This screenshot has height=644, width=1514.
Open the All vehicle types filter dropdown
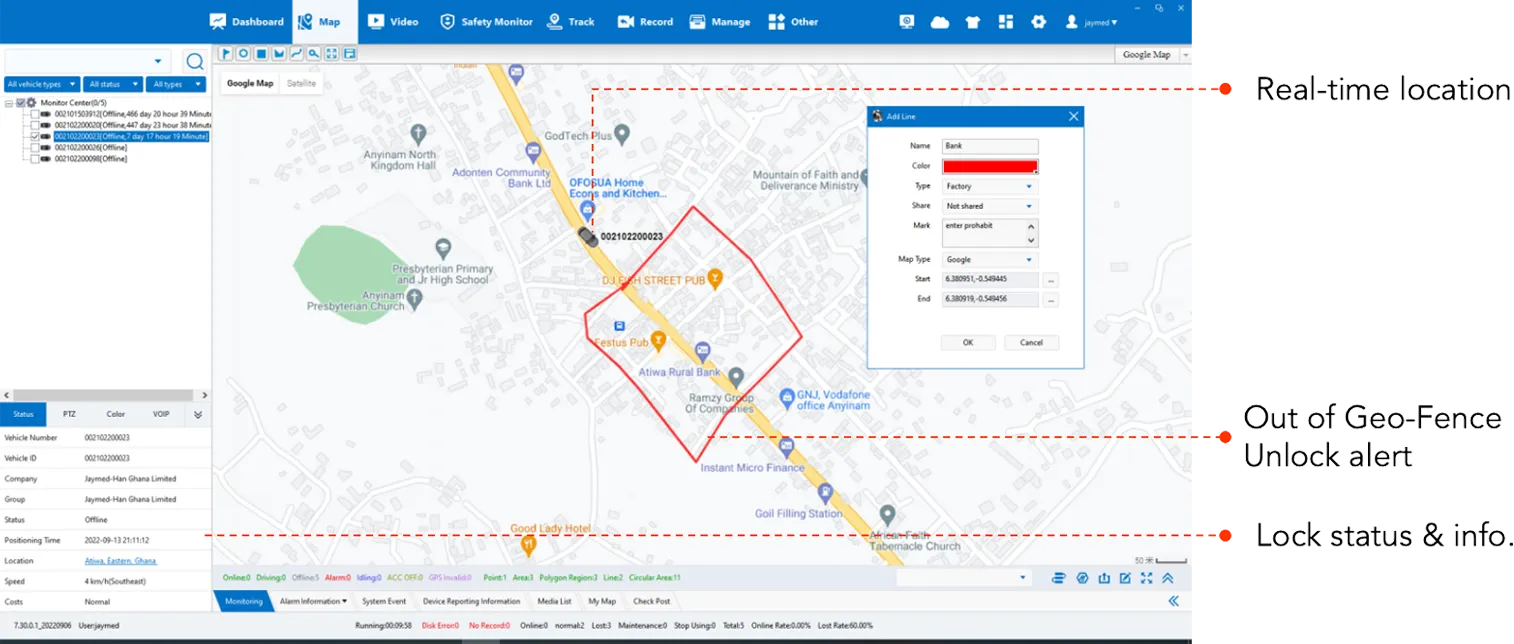tap(42, 85)
